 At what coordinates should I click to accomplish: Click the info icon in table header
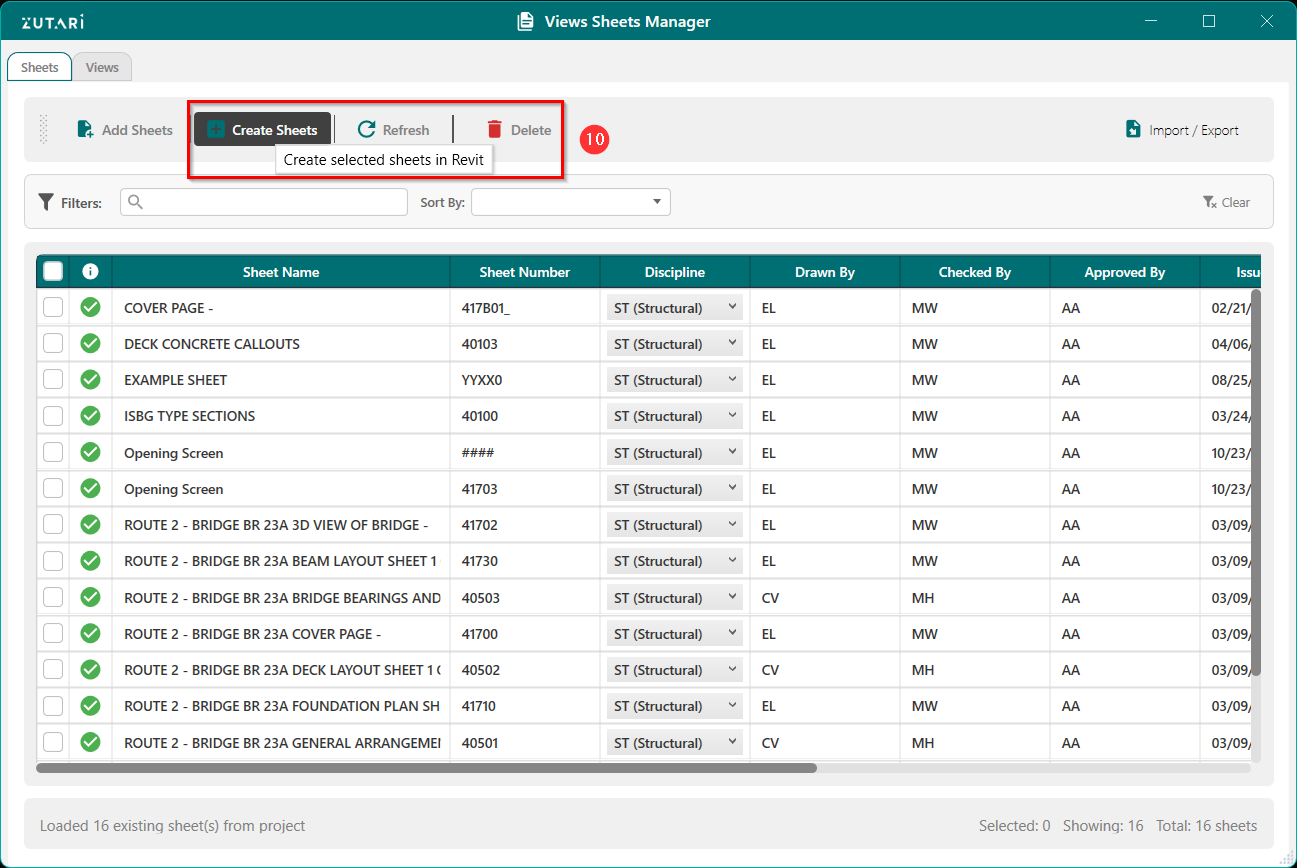coord(90,272)
